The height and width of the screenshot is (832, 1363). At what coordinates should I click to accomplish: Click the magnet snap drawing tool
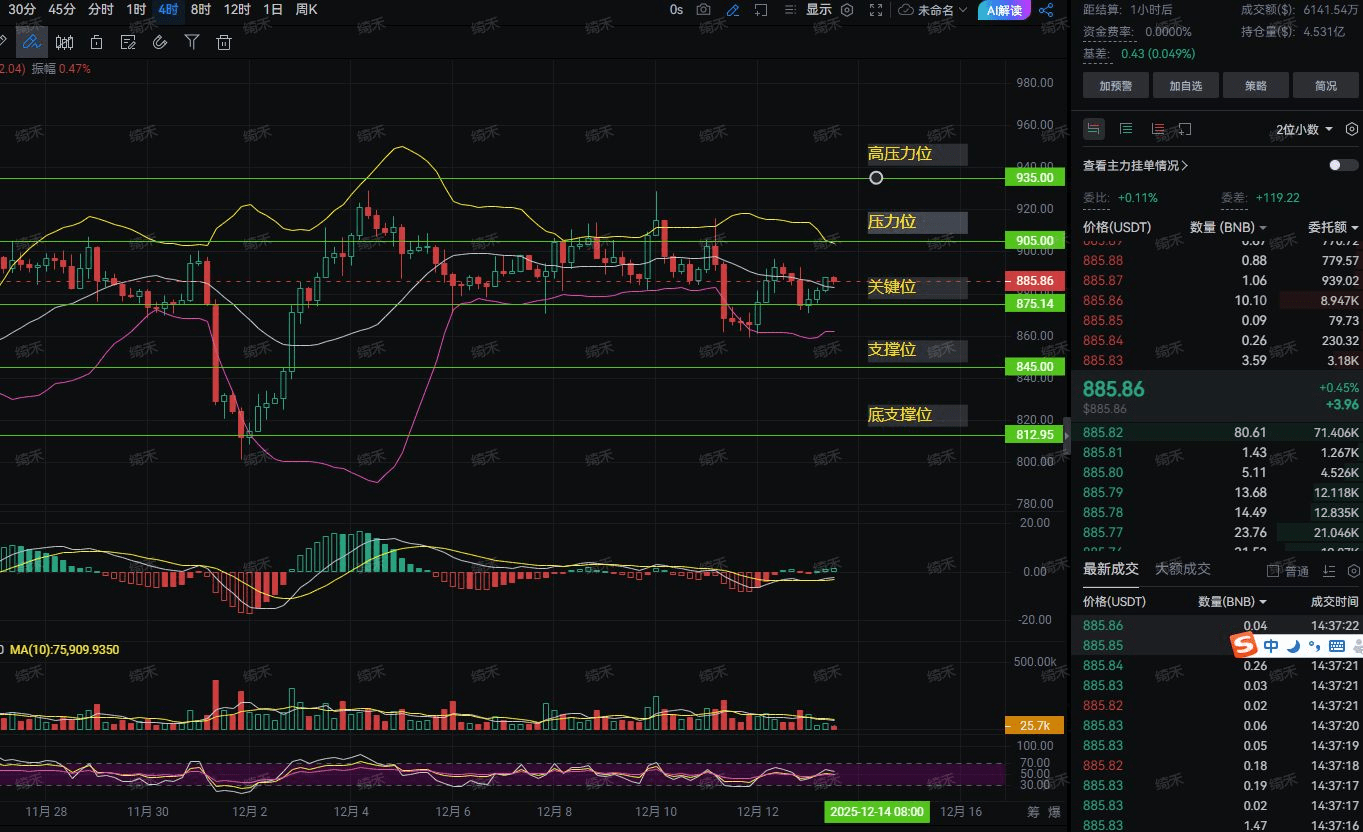click(160, 43)
